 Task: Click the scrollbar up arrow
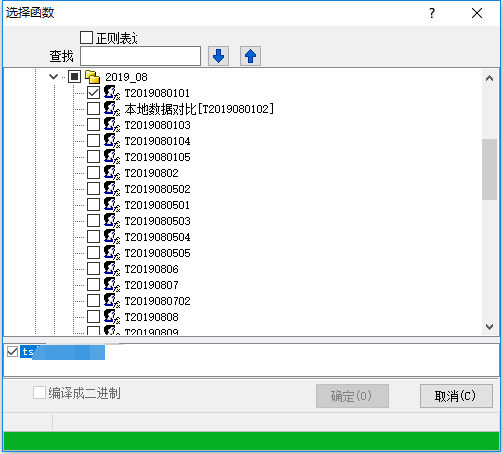[x=489, y=79]
